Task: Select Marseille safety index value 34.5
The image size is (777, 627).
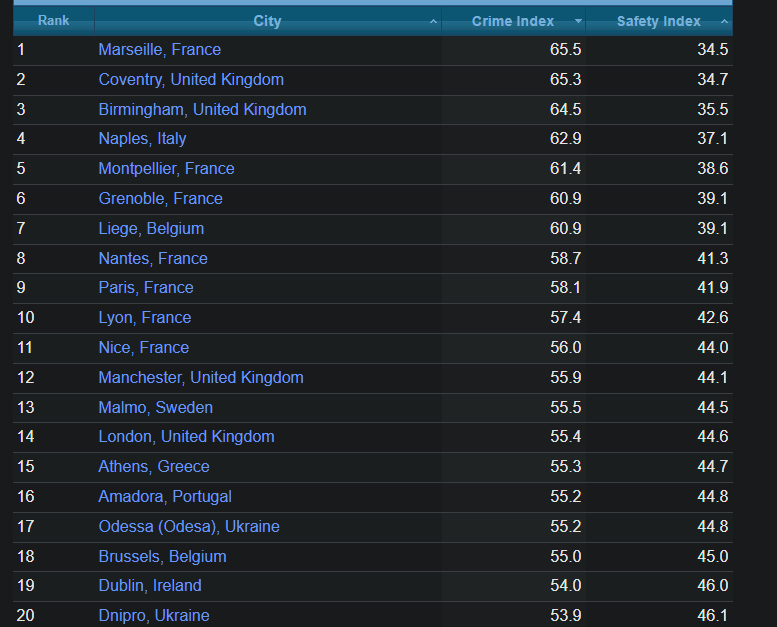Action: point(713,50)
